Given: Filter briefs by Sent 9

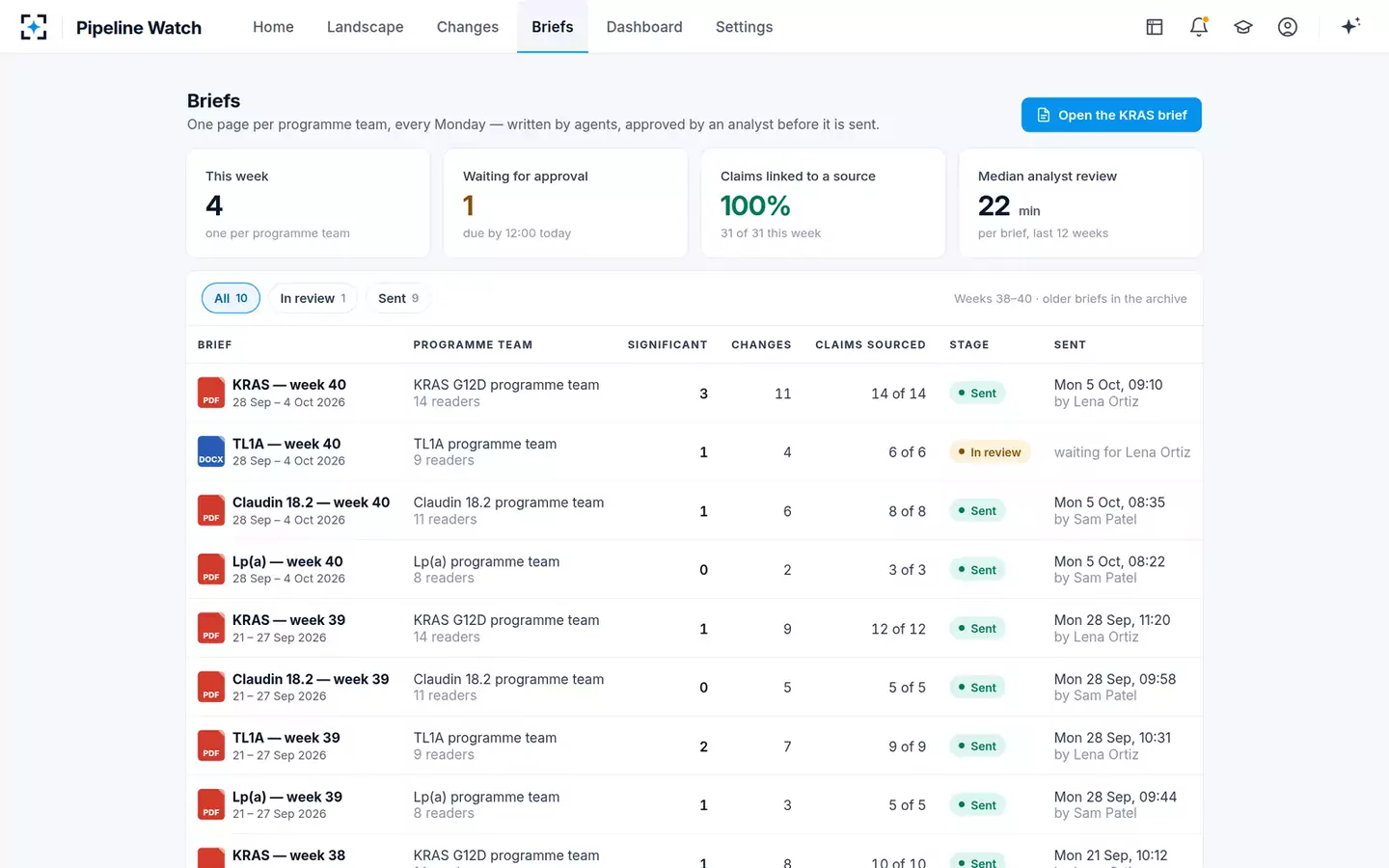Looking at the screenshot, I should [x=398, y=298].
